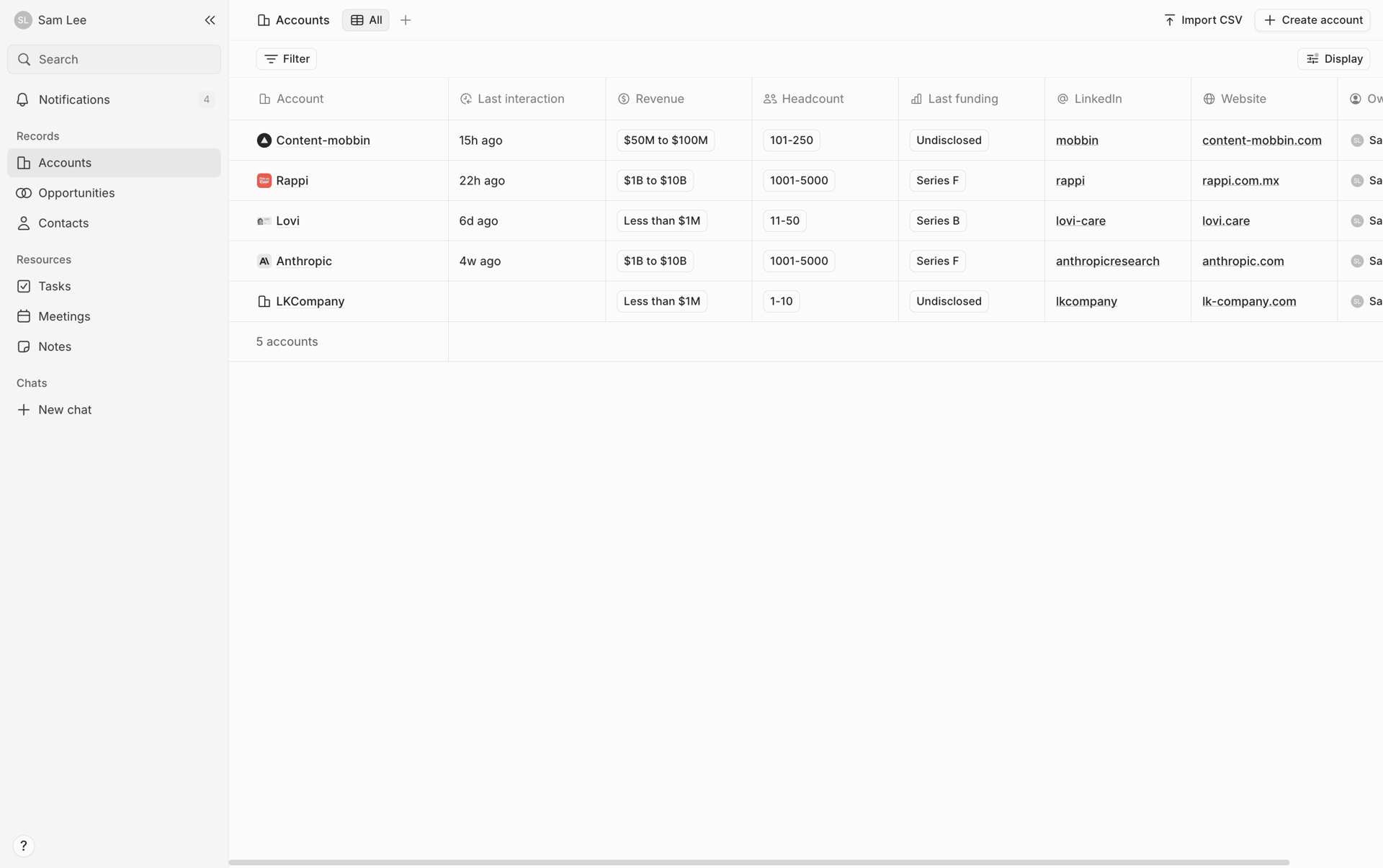1383x868 pixels.
Task: Open the anthropicresearch LinkedIn link
Action: click(1107, 261)
